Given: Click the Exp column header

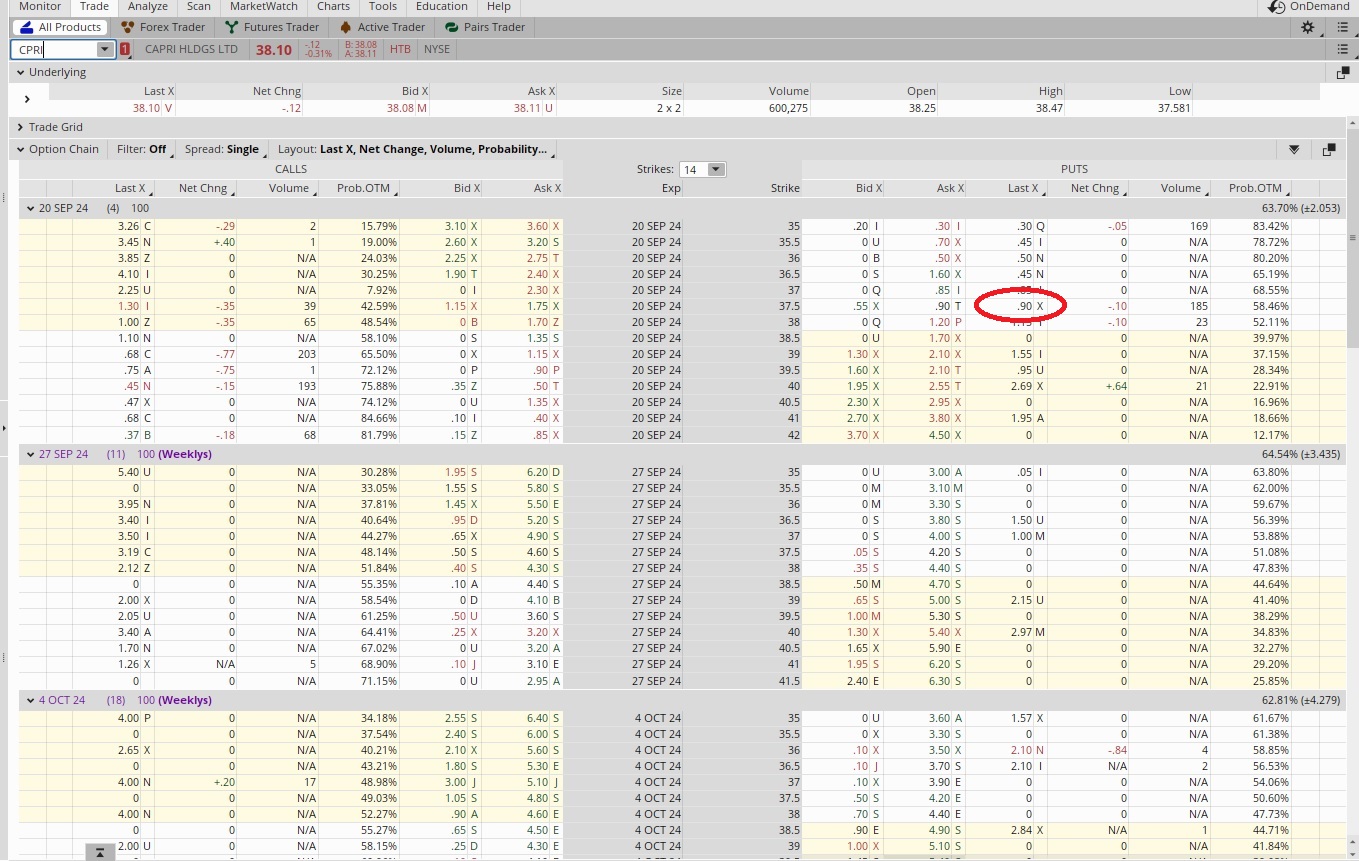Looking at the screenshot, I should [x=670, y=188].
